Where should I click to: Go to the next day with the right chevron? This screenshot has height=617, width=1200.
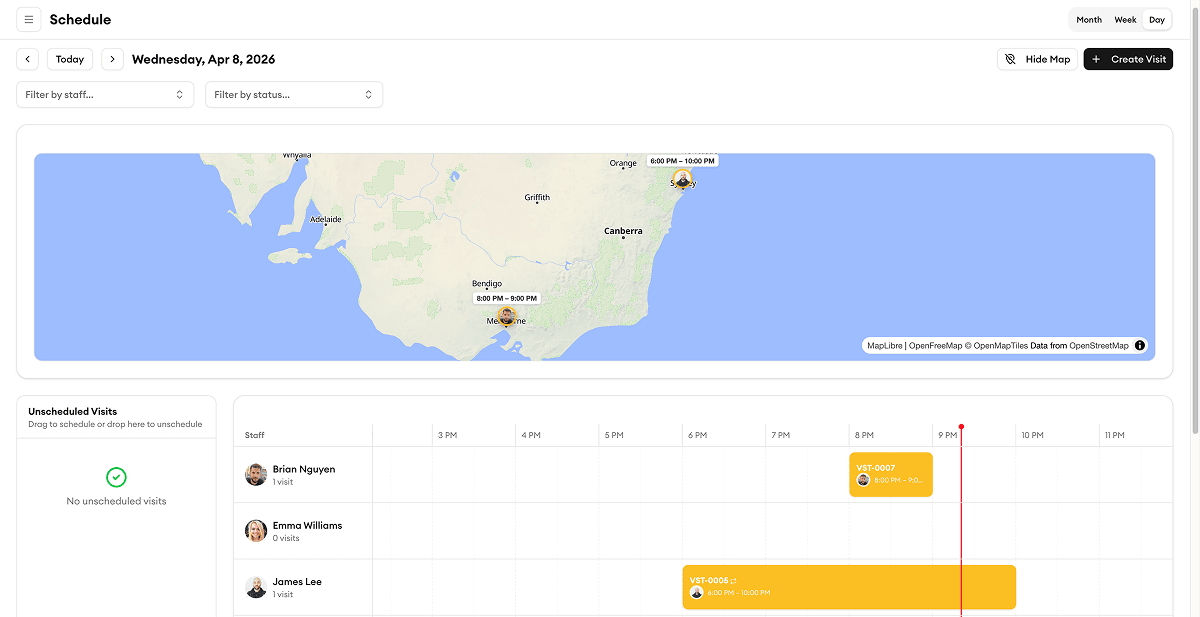pos(112,59)
